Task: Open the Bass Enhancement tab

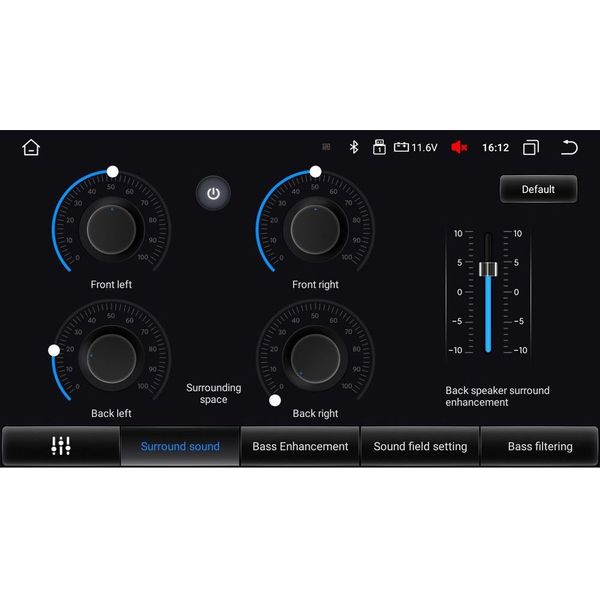Action: tap(300, 446)
